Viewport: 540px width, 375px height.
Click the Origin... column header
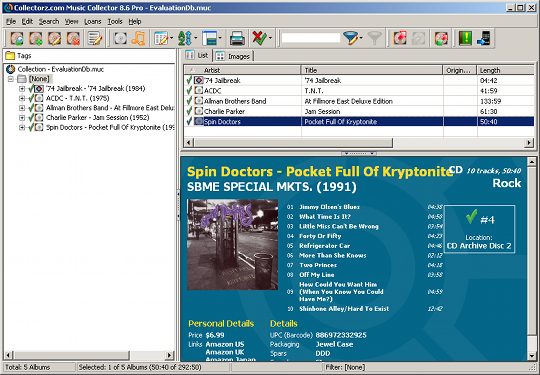point(460,70)
